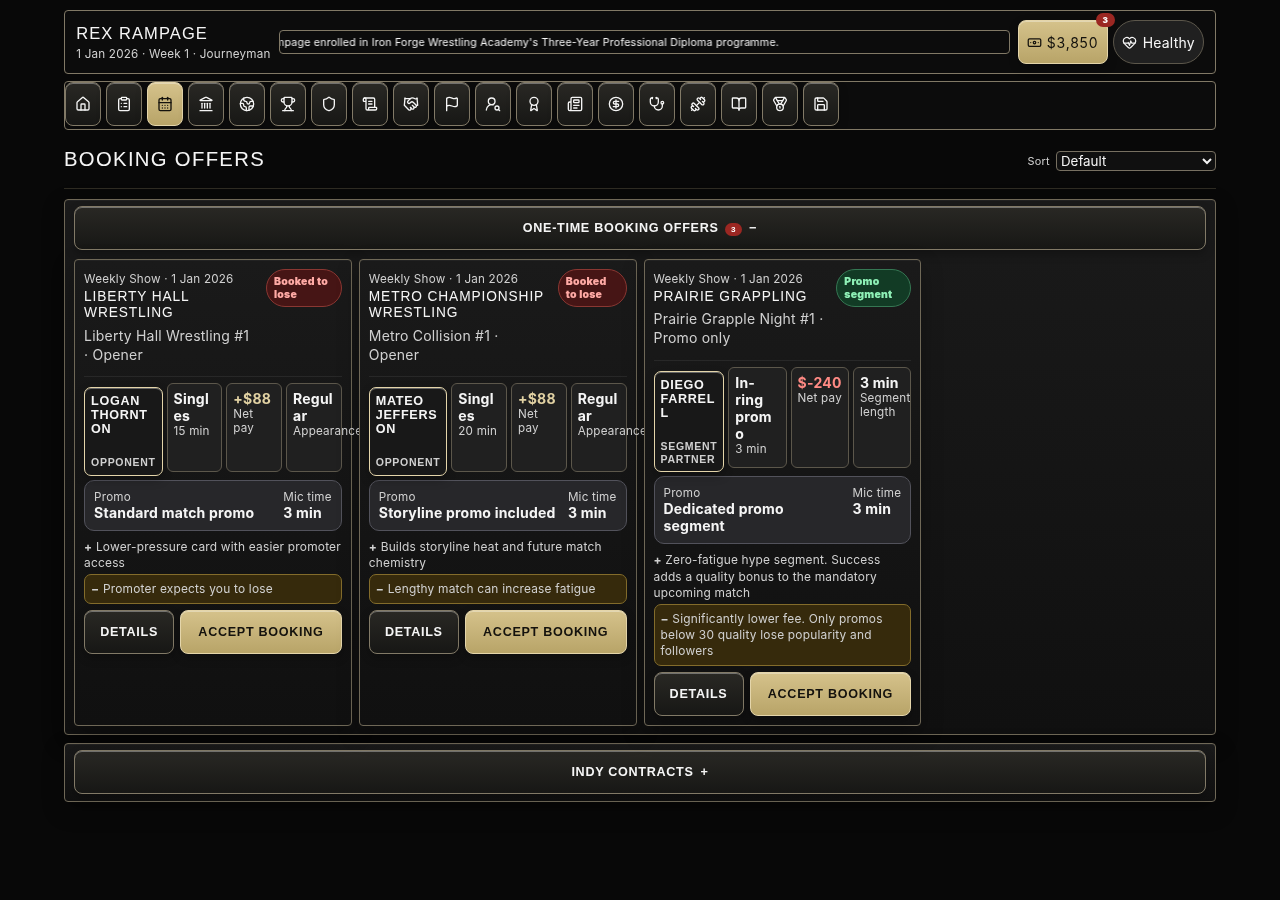1280x900 pixels.
Task: Open the scroll document icon
Action: [370, 104]
